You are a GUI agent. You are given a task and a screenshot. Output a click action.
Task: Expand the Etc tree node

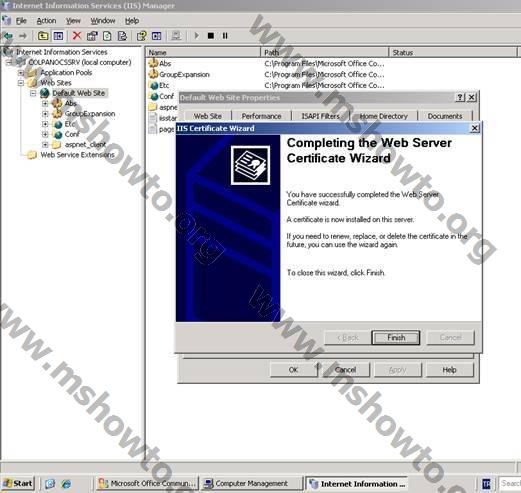[x=45, y=124]
